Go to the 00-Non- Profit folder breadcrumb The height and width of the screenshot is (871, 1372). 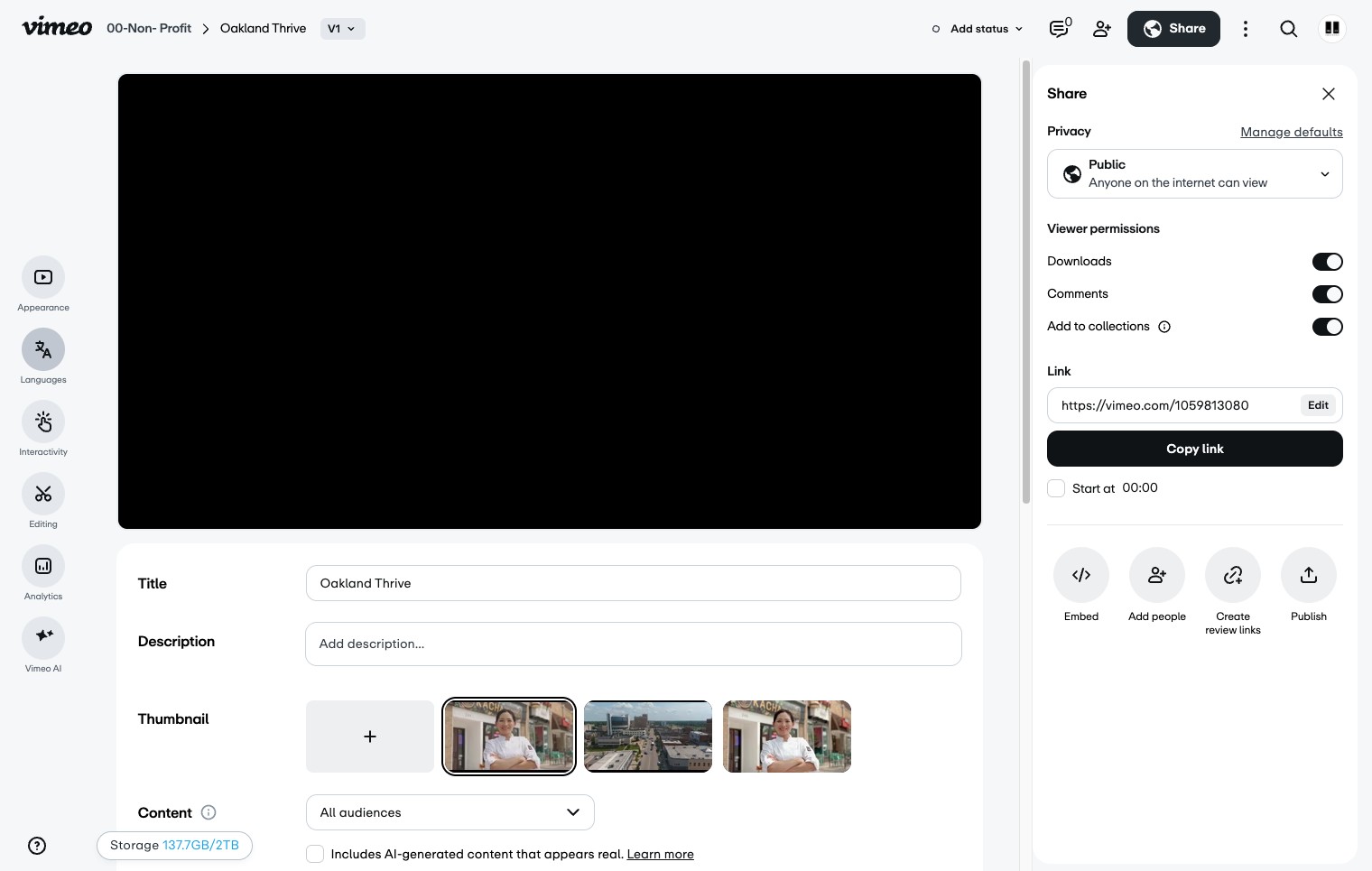pos(149,28)
